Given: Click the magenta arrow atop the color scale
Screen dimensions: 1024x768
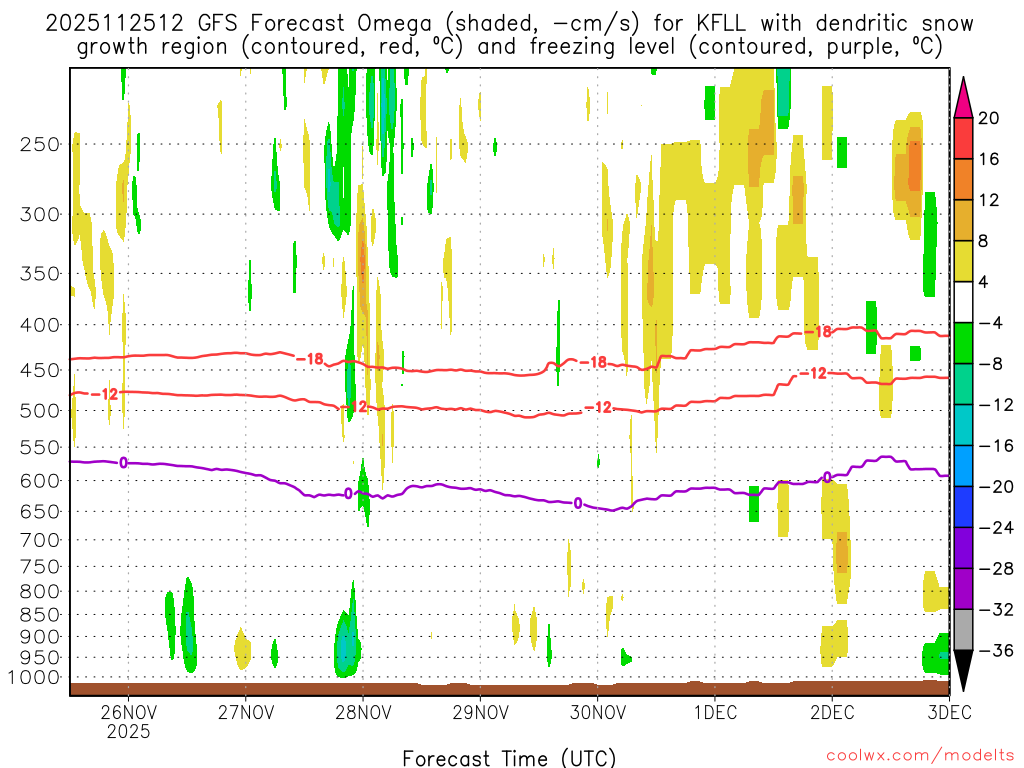Looking at the screenshot, I should click(x=963, y=97).
